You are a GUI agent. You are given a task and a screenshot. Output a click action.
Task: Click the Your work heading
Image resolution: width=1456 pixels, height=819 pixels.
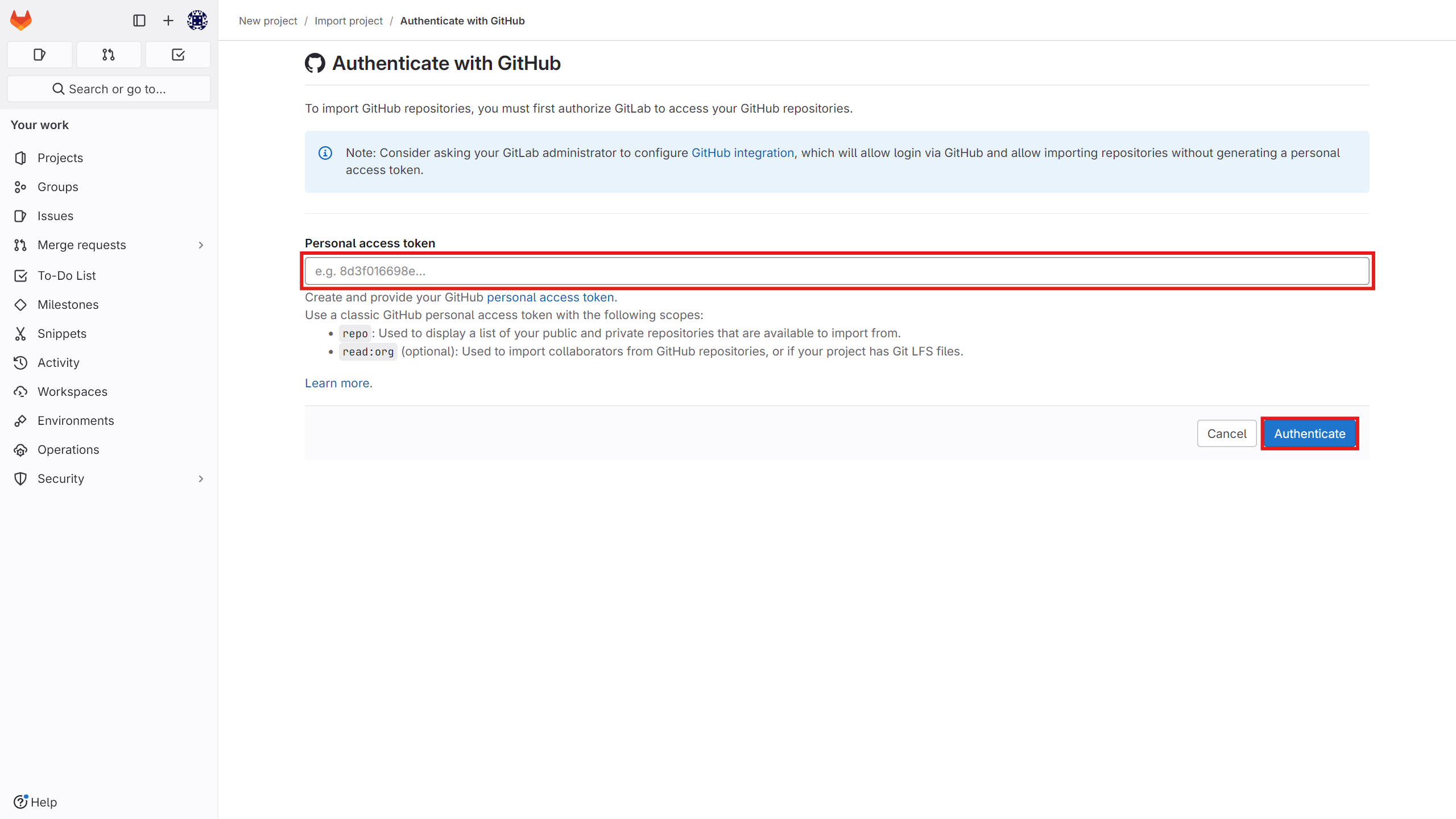click(40, 125)
